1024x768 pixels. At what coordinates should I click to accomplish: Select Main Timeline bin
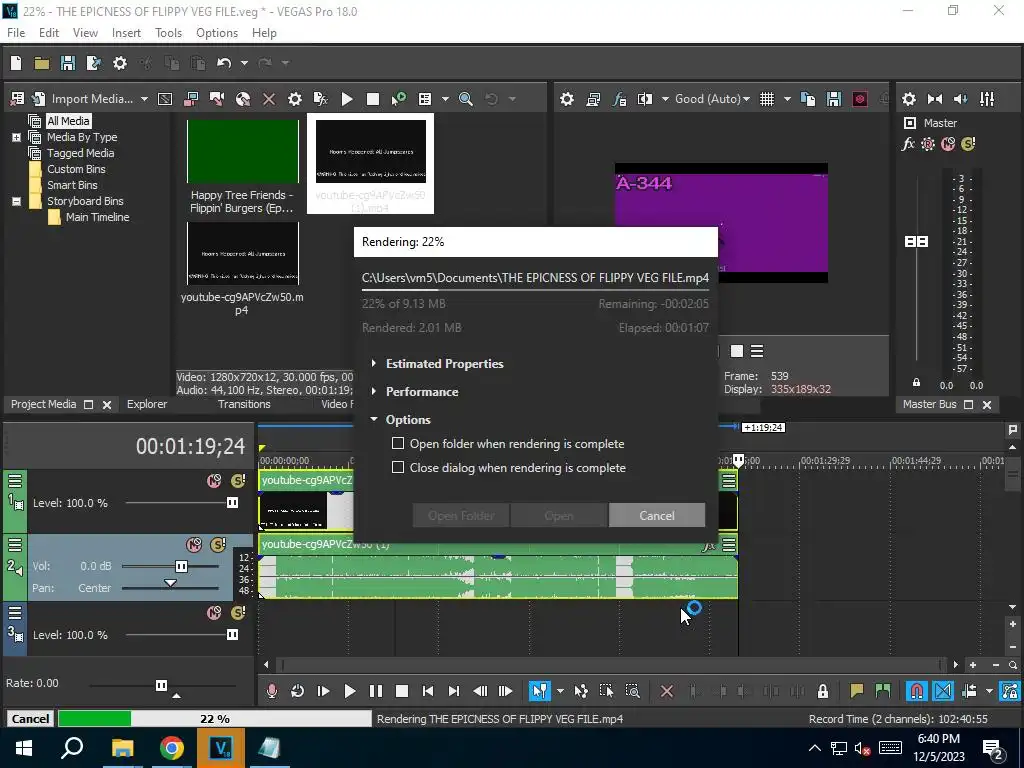pos(97,217)
